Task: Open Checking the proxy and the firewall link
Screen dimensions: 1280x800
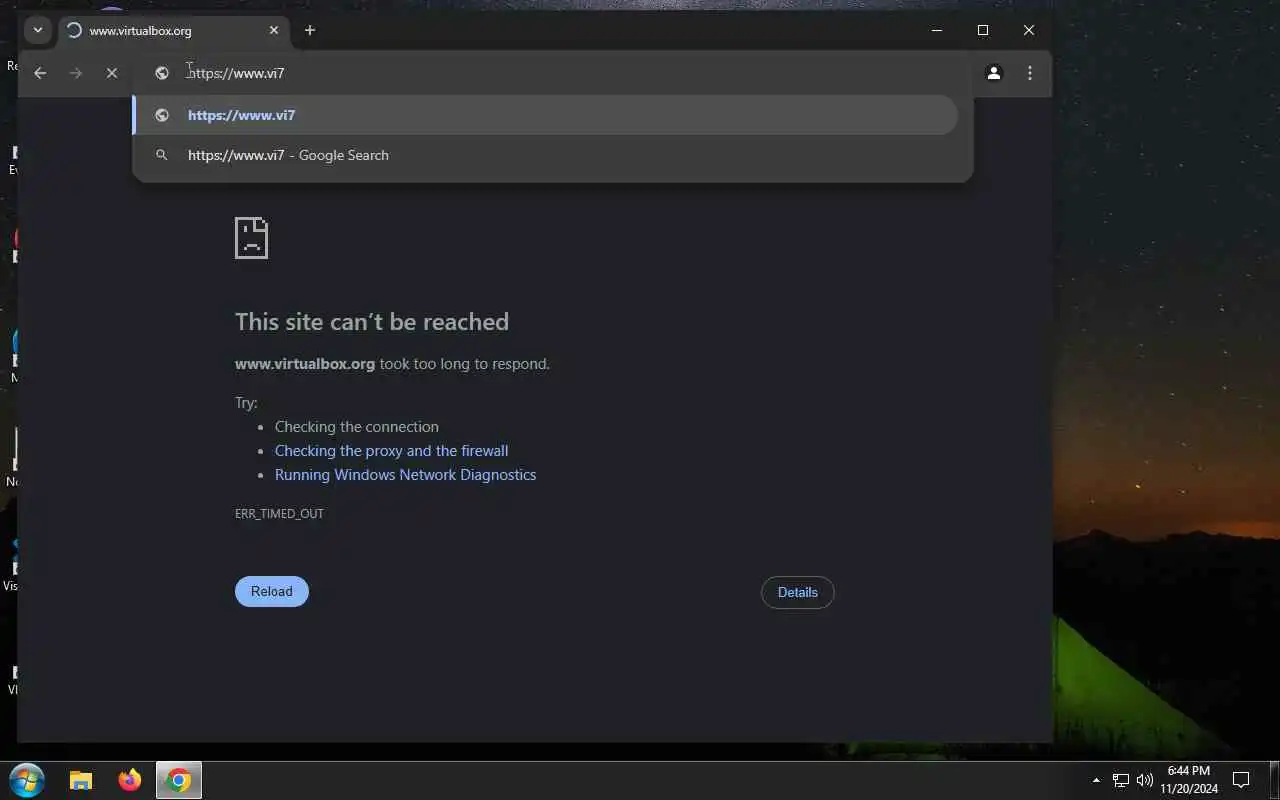Action: tap(392, 451)
